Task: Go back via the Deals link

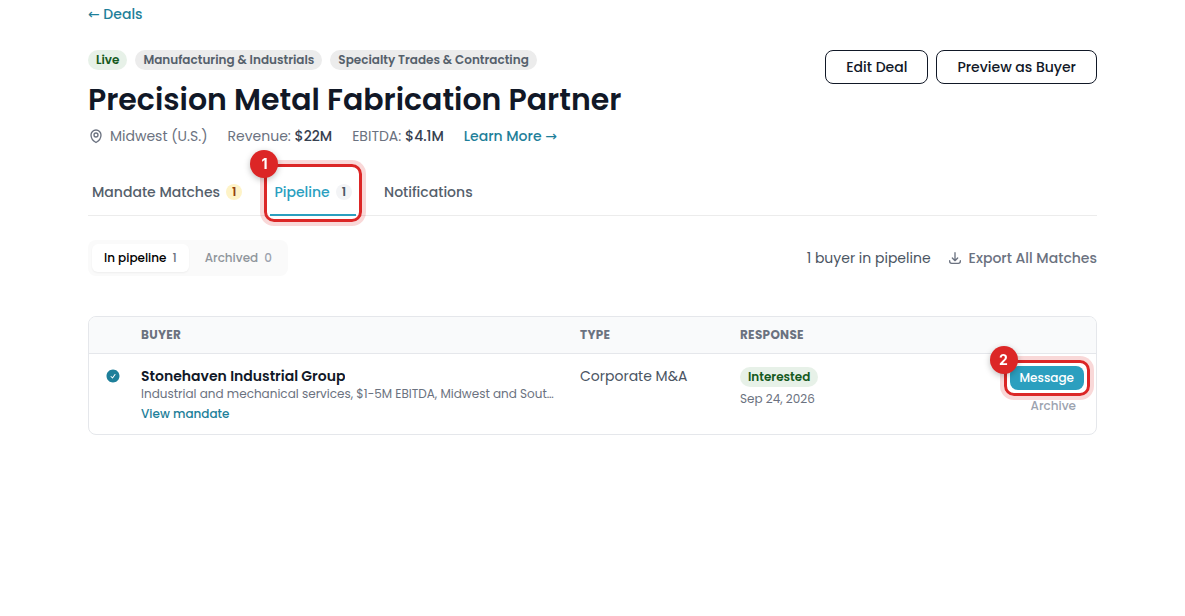Action: click(x=115, y=14)
